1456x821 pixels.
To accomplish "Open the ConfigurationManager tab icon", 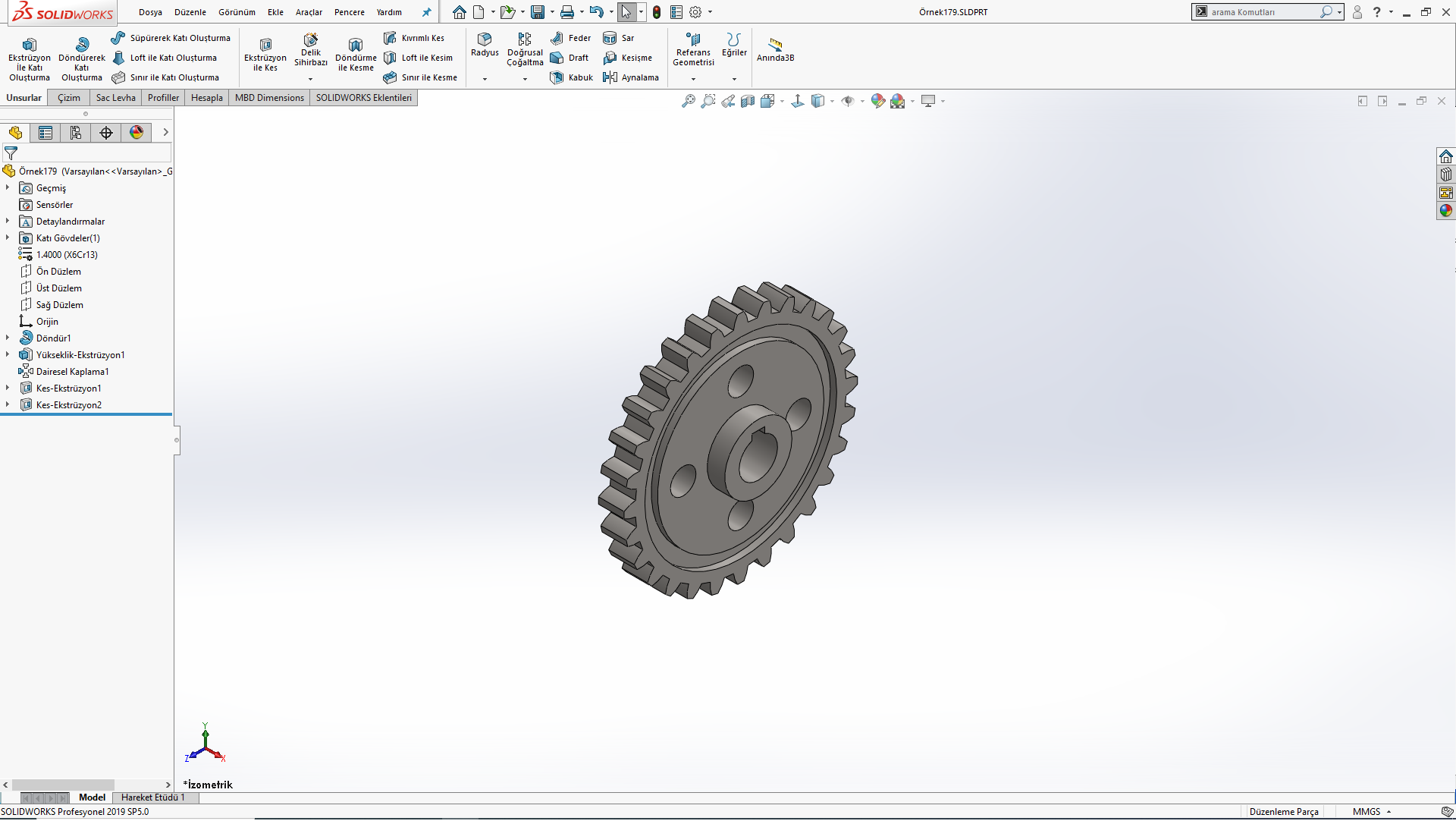I will pyautogui.click(x=76, y=133).
